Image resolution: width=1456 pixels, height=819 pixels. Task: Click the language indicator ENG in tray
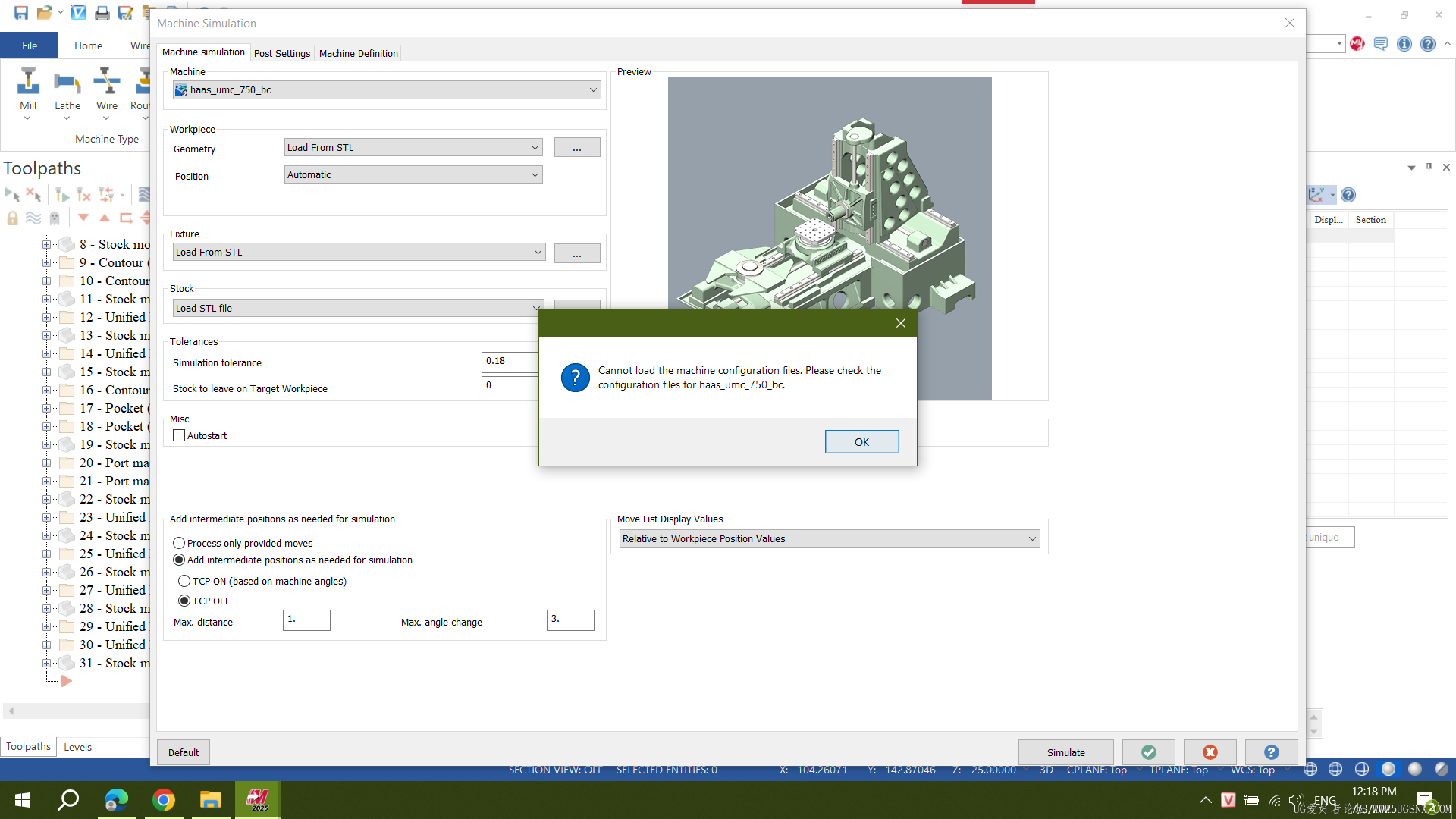tap(1325, 800)
